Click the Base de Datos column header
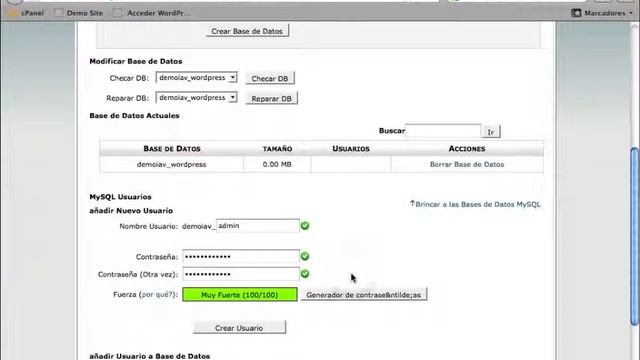 point(172,149)
